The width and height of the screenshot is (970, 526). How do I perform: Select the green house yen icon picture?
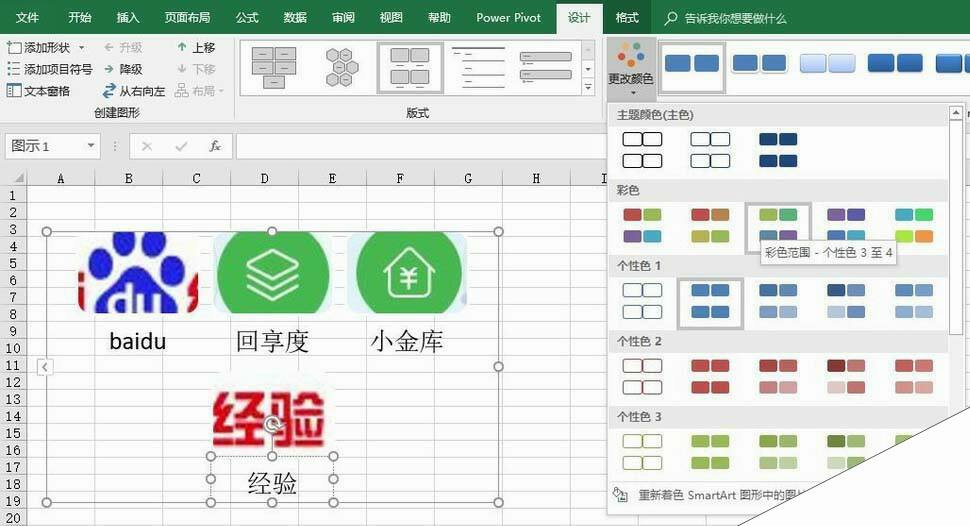tap(407, 272)
